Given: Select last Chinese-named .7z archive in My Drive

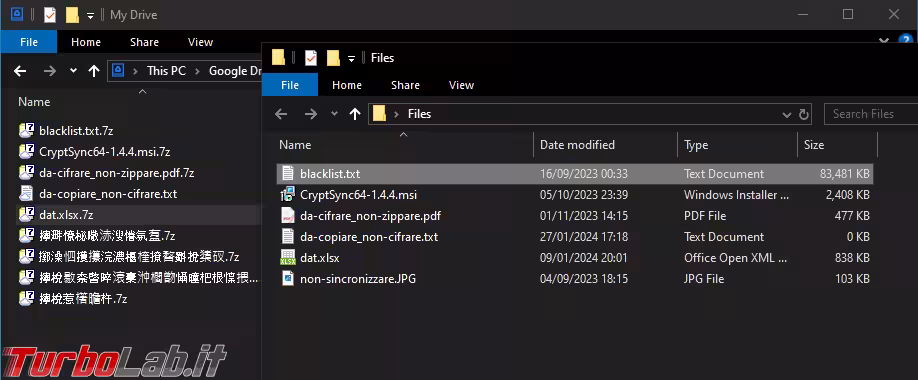Looking at the screenshot, I should (x=83, y=299).
